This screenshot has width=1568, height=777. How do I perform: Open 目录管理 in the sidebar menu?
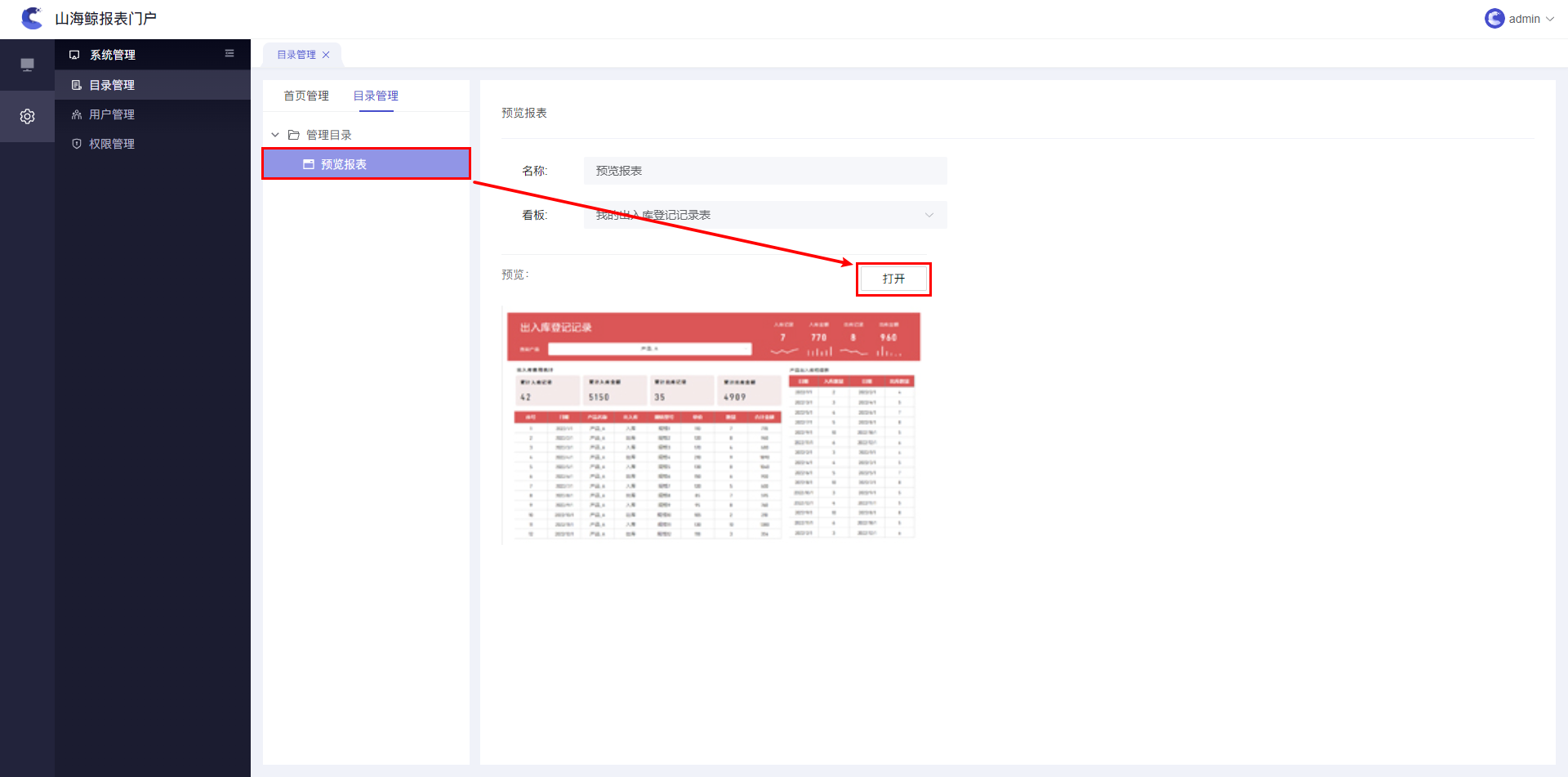coord(153,85)
